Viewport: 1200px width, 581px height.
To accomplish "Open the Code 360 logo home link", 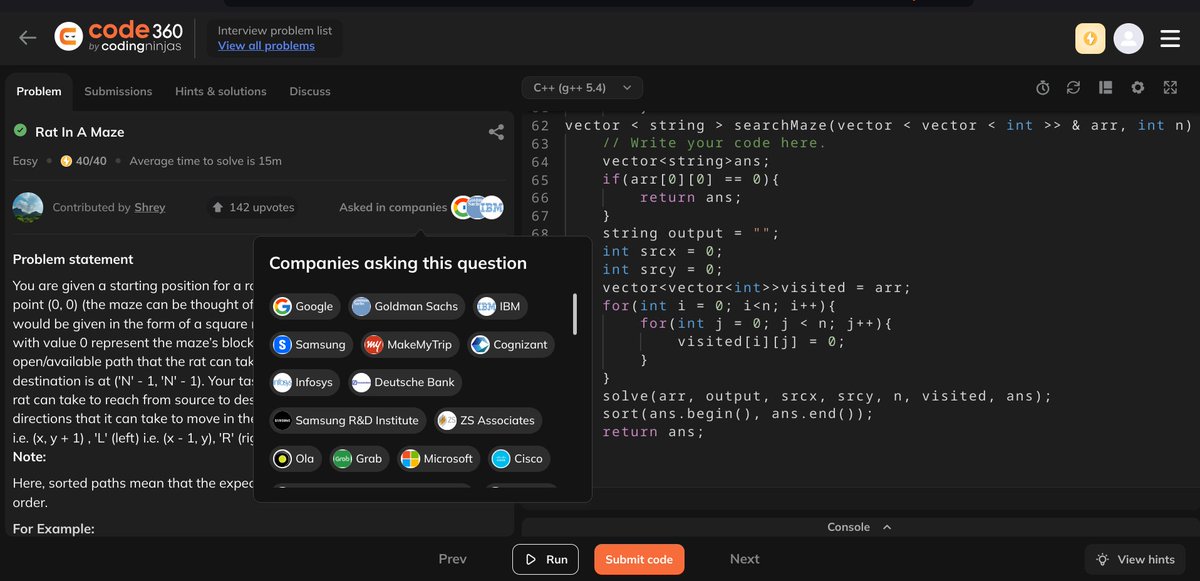I will (x=118, y=38).
